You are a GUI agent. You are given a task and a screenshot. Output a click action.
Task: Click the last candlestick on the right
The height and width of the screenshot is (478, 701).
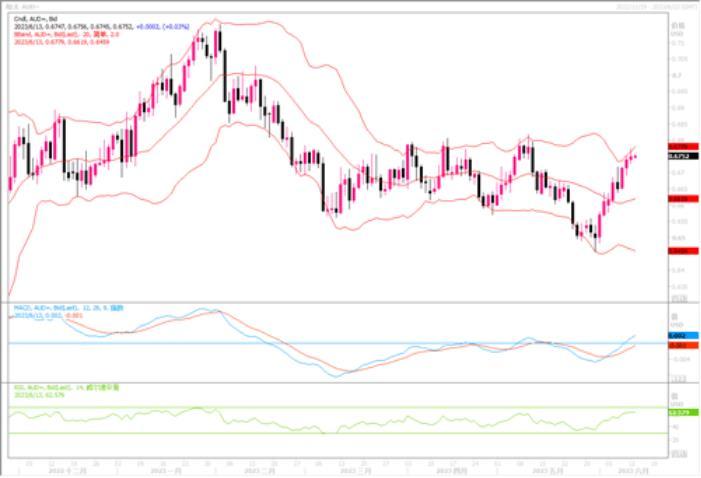tap(634, 156)
